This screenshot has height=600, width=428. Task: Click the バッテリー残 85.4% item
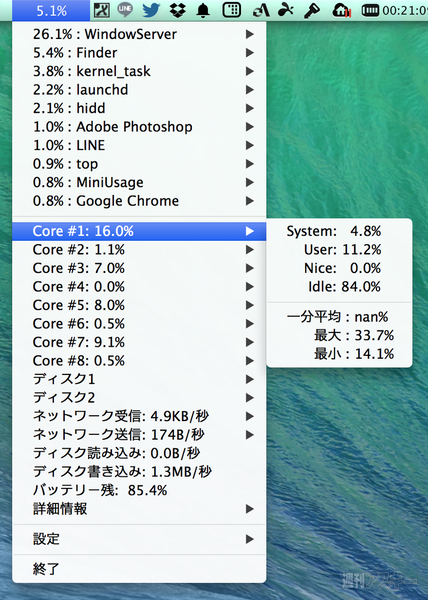pyautogui.click(x=139, y=491)
